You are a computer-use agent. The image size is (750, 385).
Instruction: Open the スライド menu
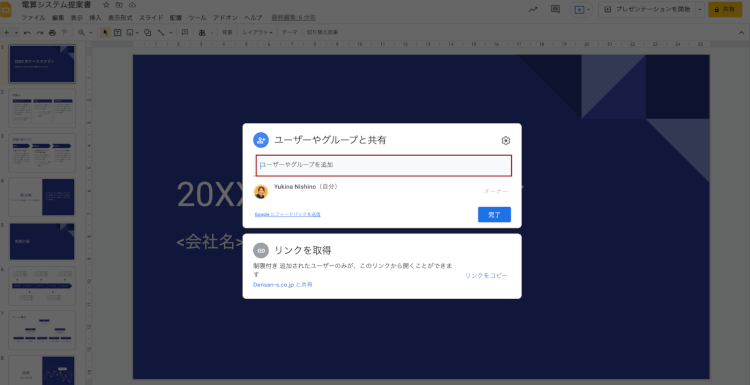[x=151, y=18]
